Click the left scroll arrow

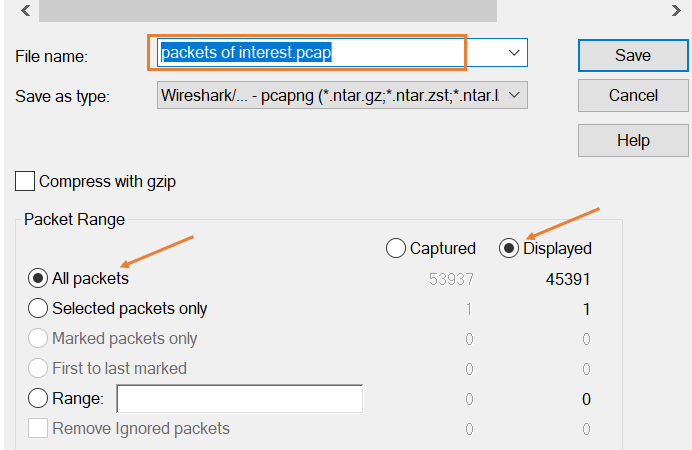(26, 10)
